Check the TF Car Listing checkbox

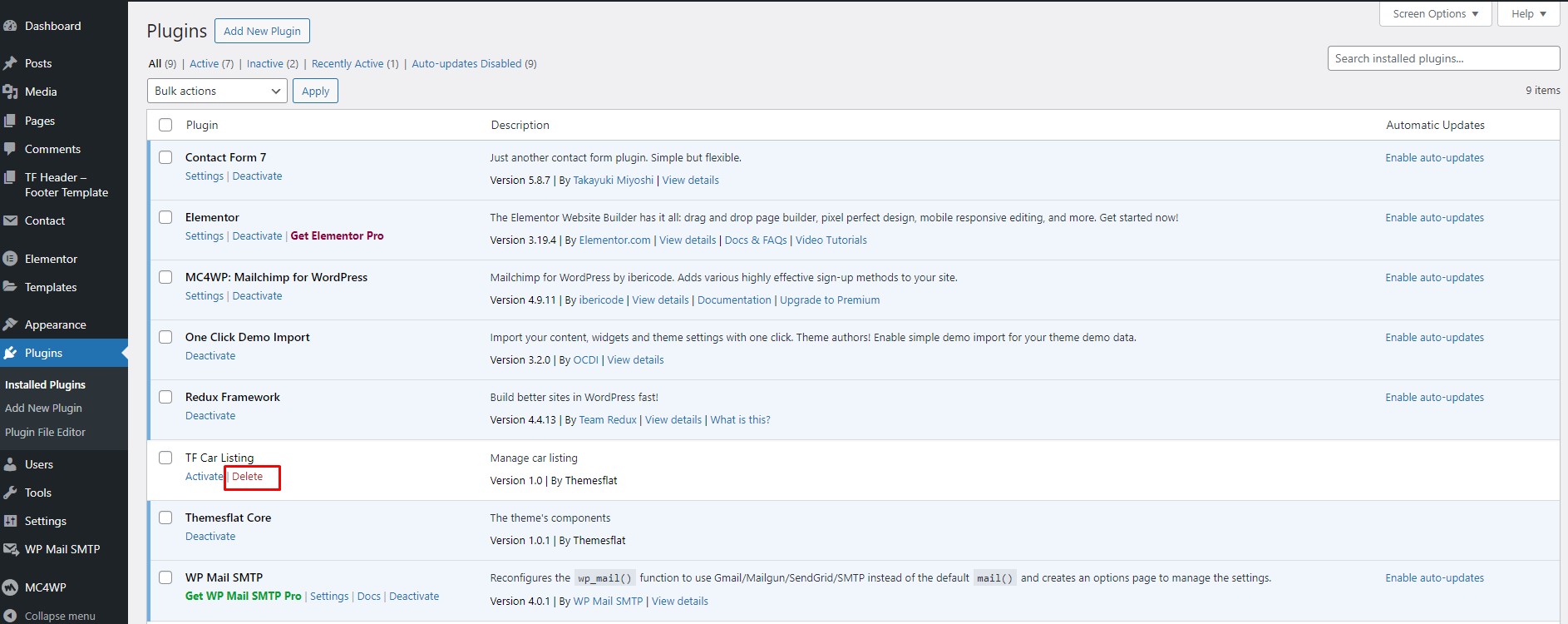pos(165,458)
